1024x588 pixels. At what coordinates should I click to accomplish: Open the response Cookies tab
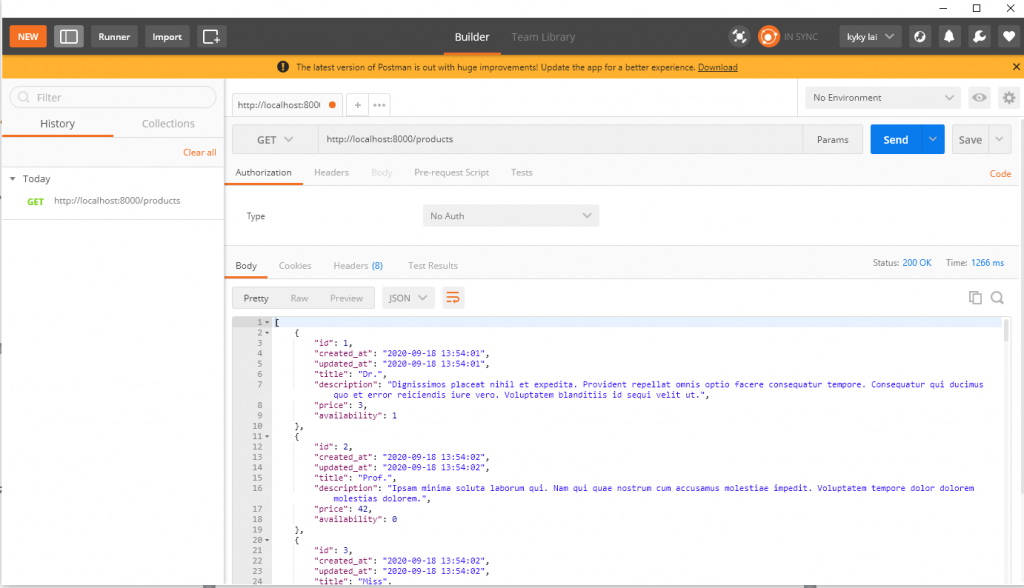[295, 265]
